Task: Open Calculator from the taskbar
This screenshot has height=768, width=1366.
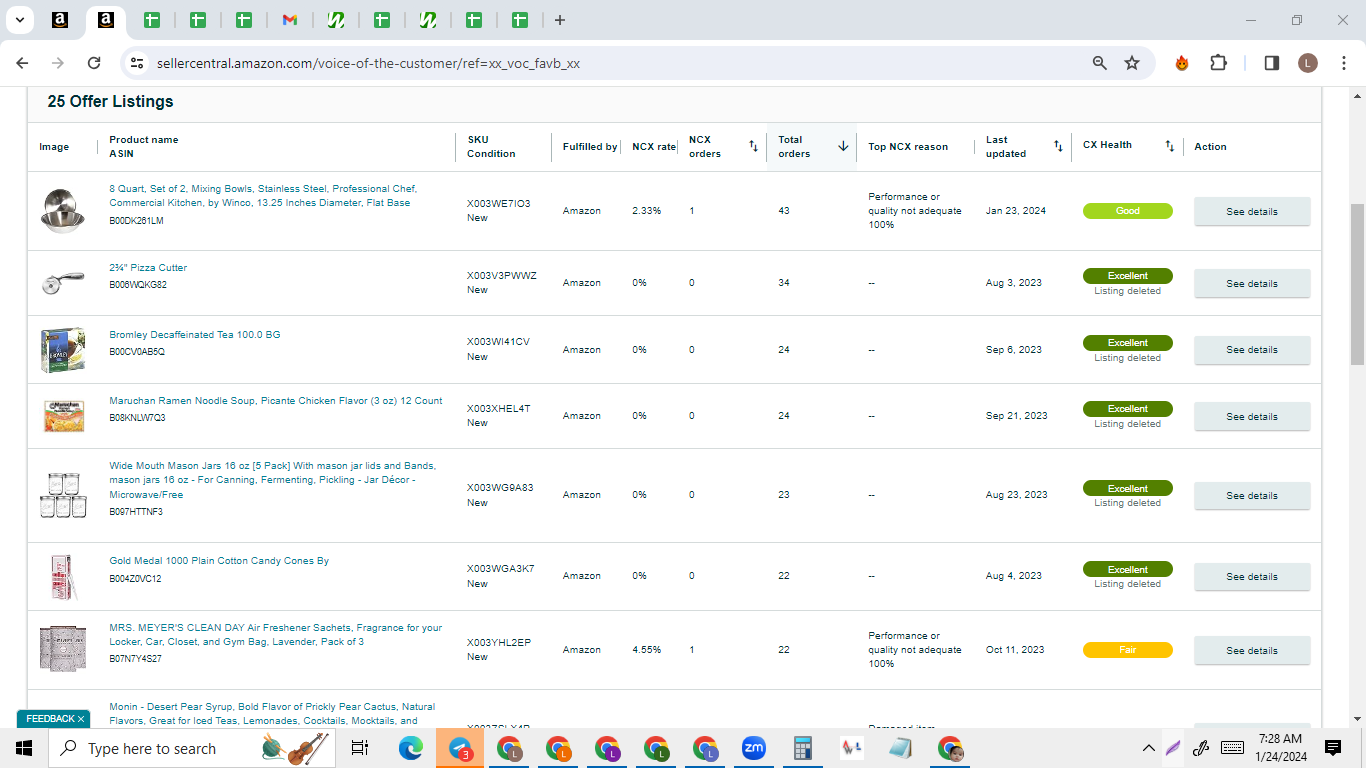Action: 802,748
